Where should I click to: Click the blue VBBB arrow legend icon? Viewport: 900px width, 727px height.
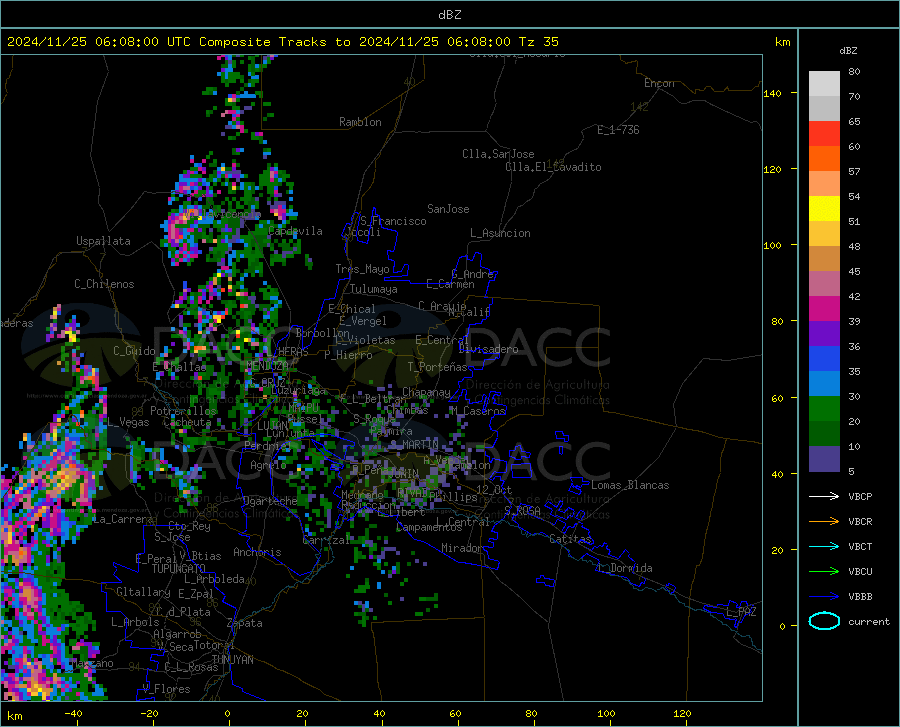tap(824, 596)
